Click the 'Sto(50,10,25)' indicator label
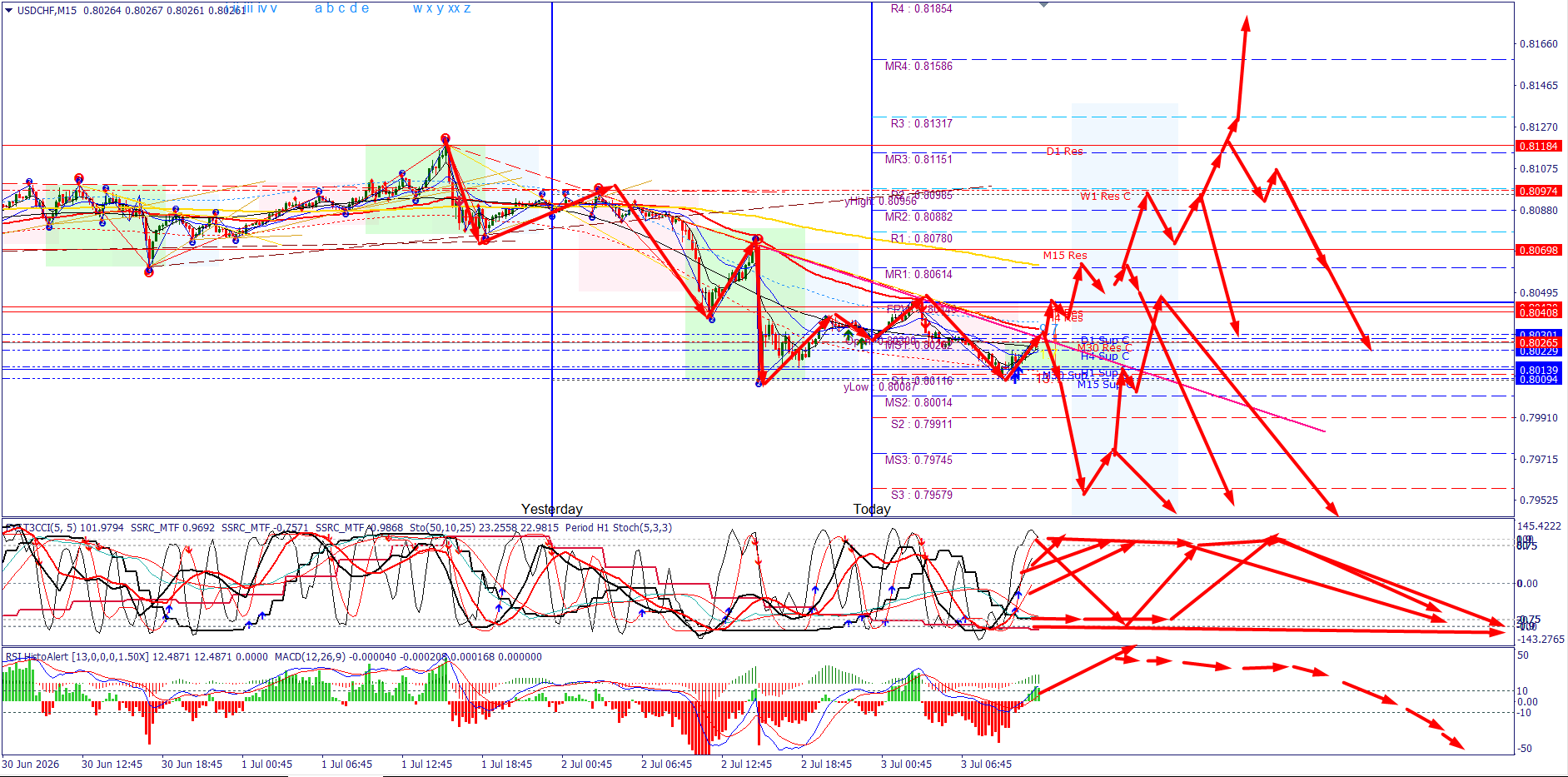Screen dimensions: 1568x777 pos(442,527)
